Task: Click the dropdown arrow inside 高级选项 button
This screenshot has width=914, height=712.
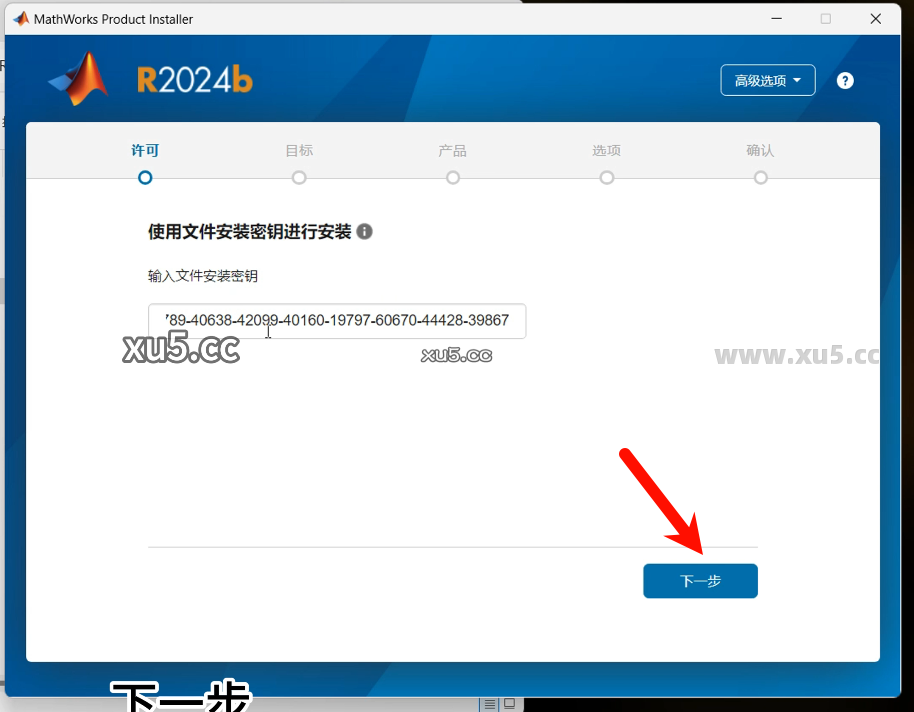Action: pyautogui.click(x=795, y=80)
